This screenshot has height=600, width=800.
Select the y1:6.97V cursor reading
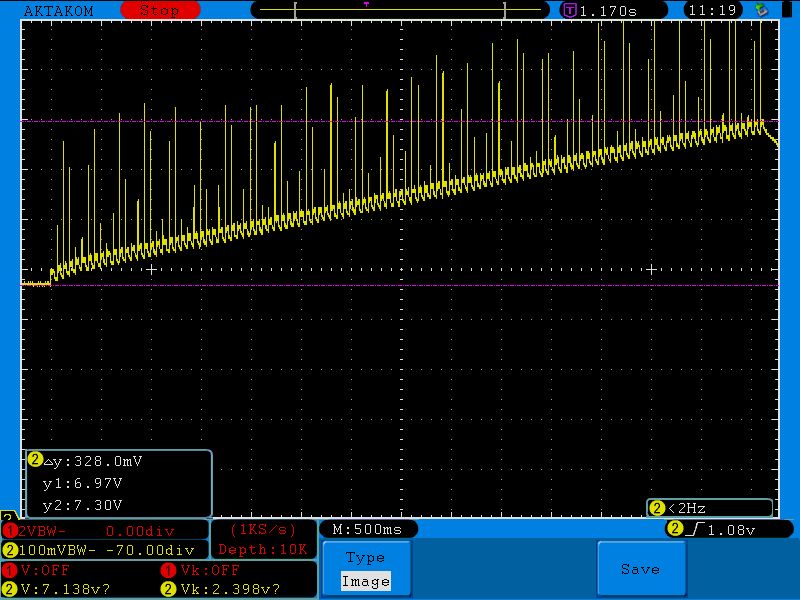[83, 483]
